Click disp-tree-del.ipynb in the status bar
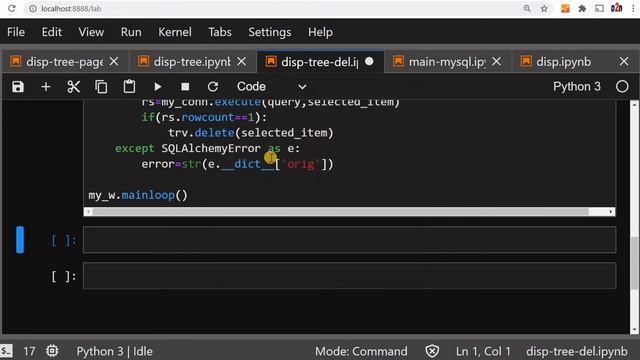The height and width of the screenshot is (360, 640). pyautogui.click(x=577, y=351)
